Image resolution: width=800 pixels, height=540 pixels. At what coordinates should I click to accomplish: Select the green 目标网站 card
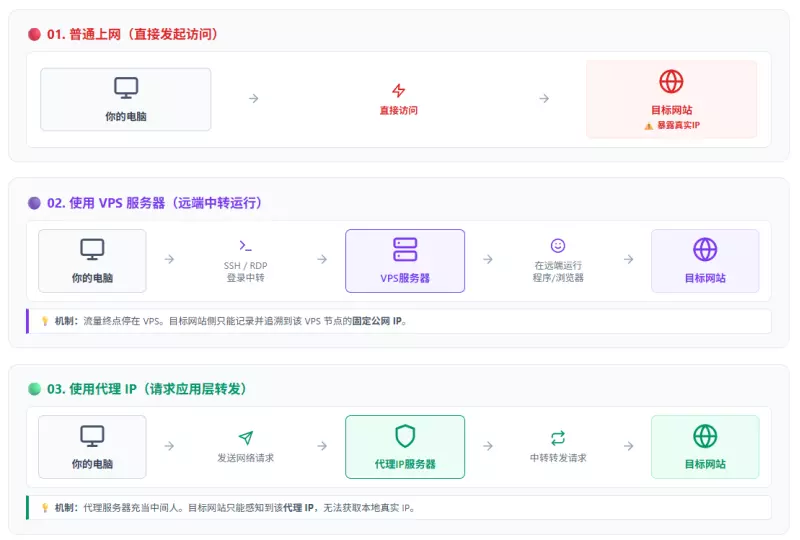(x=705, y=447)
